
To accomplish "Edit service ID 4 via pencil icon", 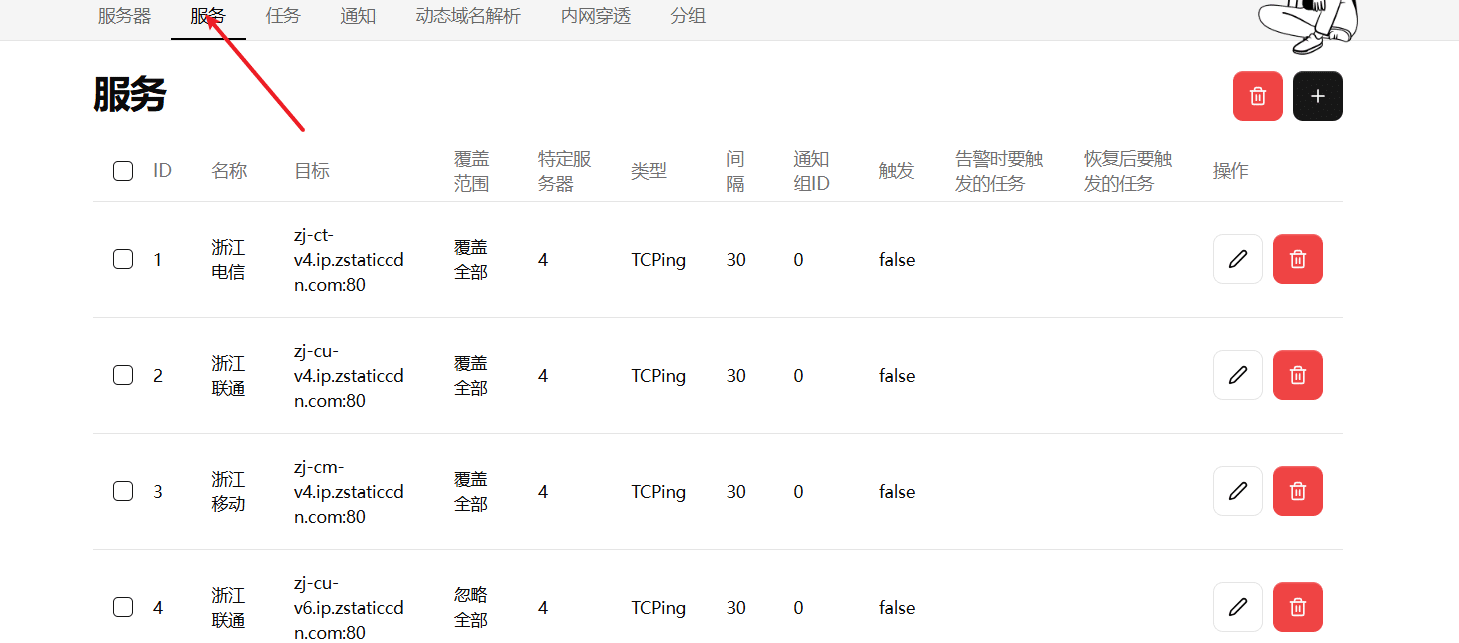I will coord(1237,606).
